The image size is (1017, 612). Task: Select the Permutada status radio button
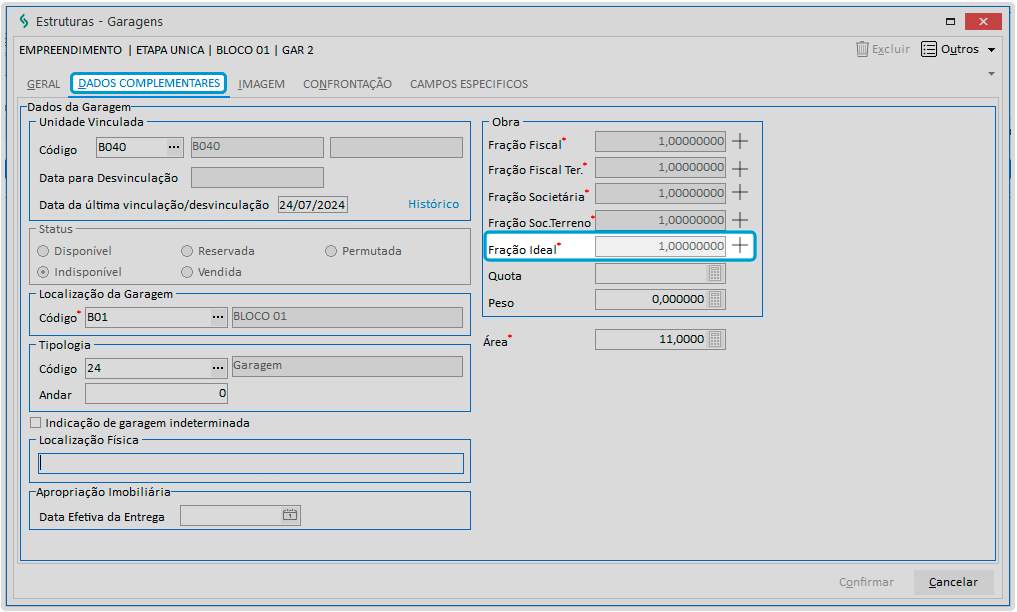[331, 251]
